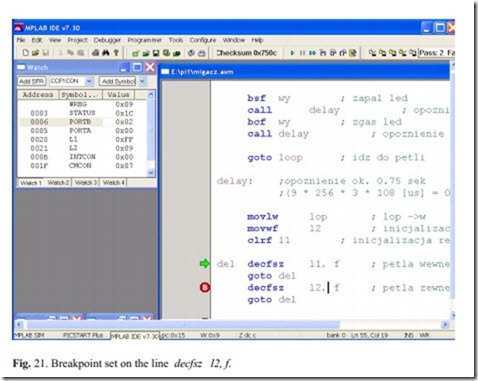Screen dimensions: 478x381
Task: Expand the symbol dropdown beside Add Symbol
Action: 142,81
